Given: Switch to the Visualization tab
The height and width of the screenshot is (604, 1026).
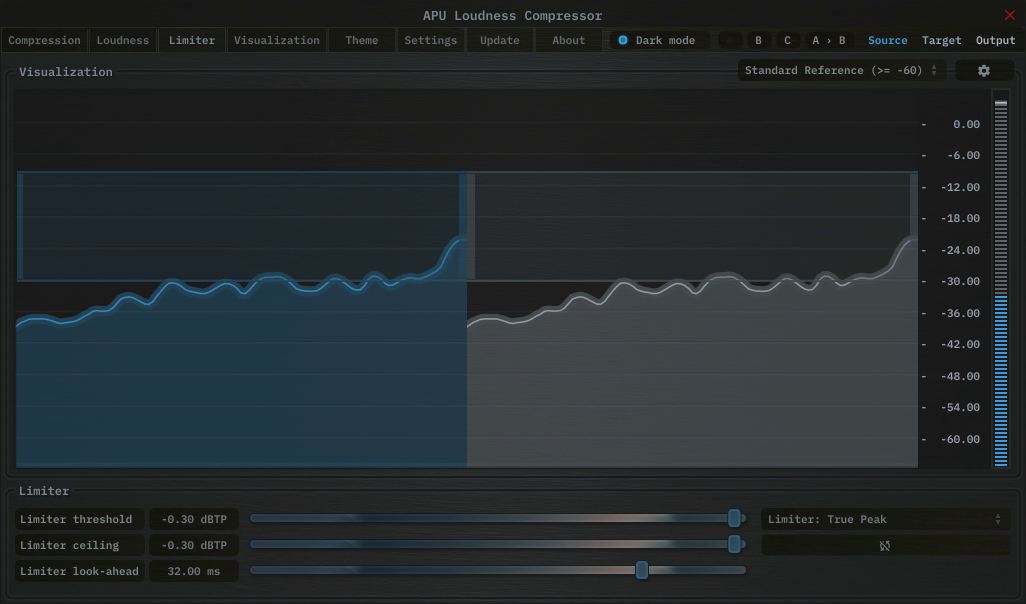Looking at the screenshot, I should tap(277, 40).
